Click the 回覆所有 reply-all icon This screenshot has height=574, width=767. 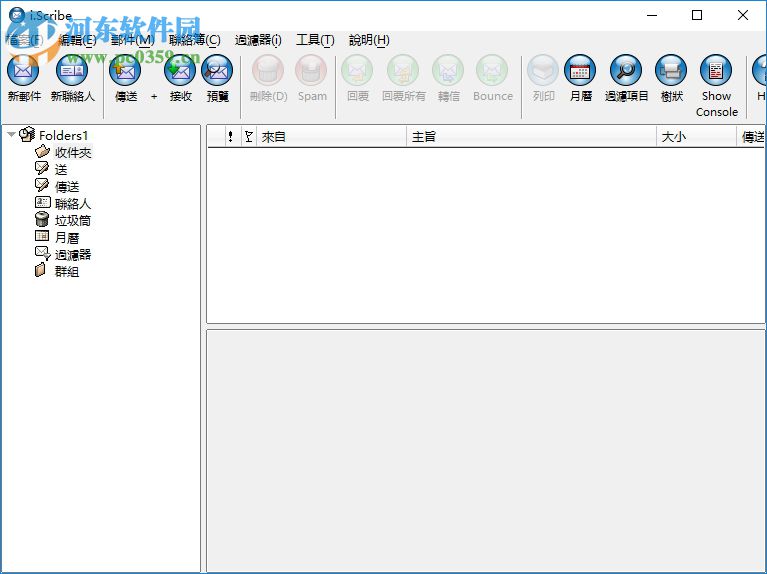403,71
